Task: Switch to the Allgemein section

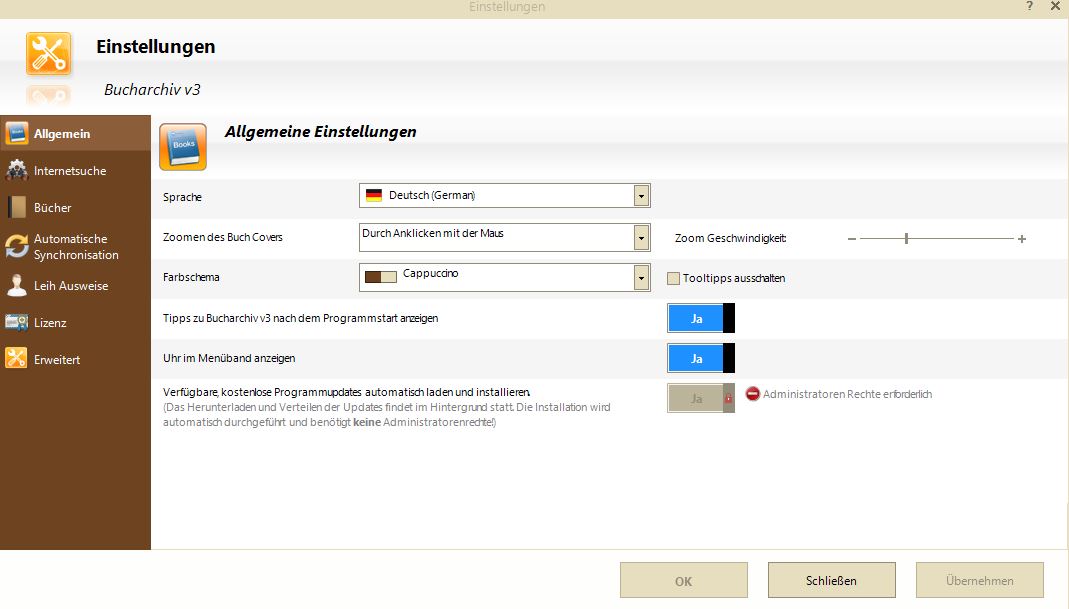Action: click(x=75, y=134)
